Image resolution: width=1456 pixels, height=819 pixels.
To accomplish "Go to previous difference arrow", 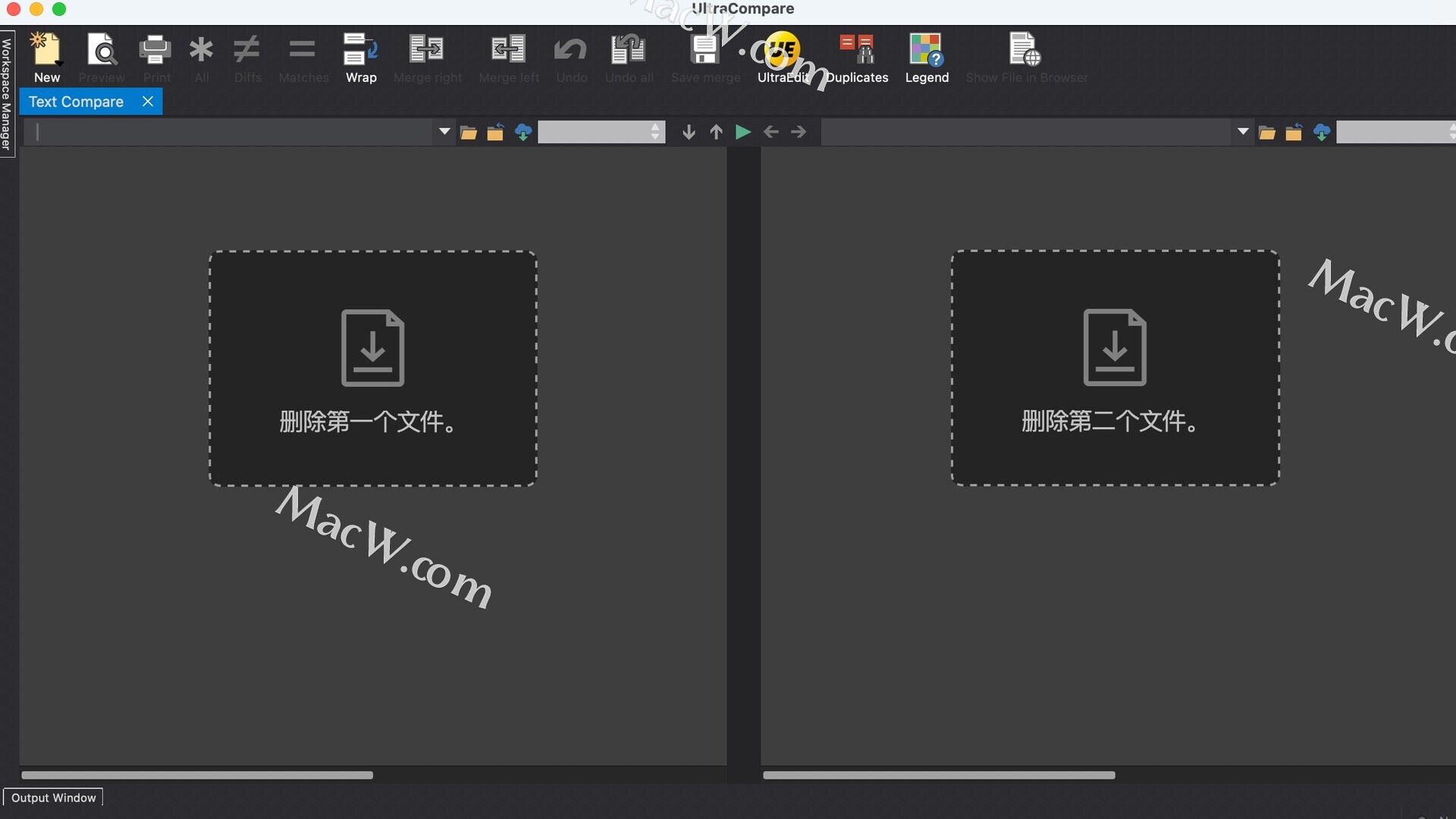I will click(716, 132).
